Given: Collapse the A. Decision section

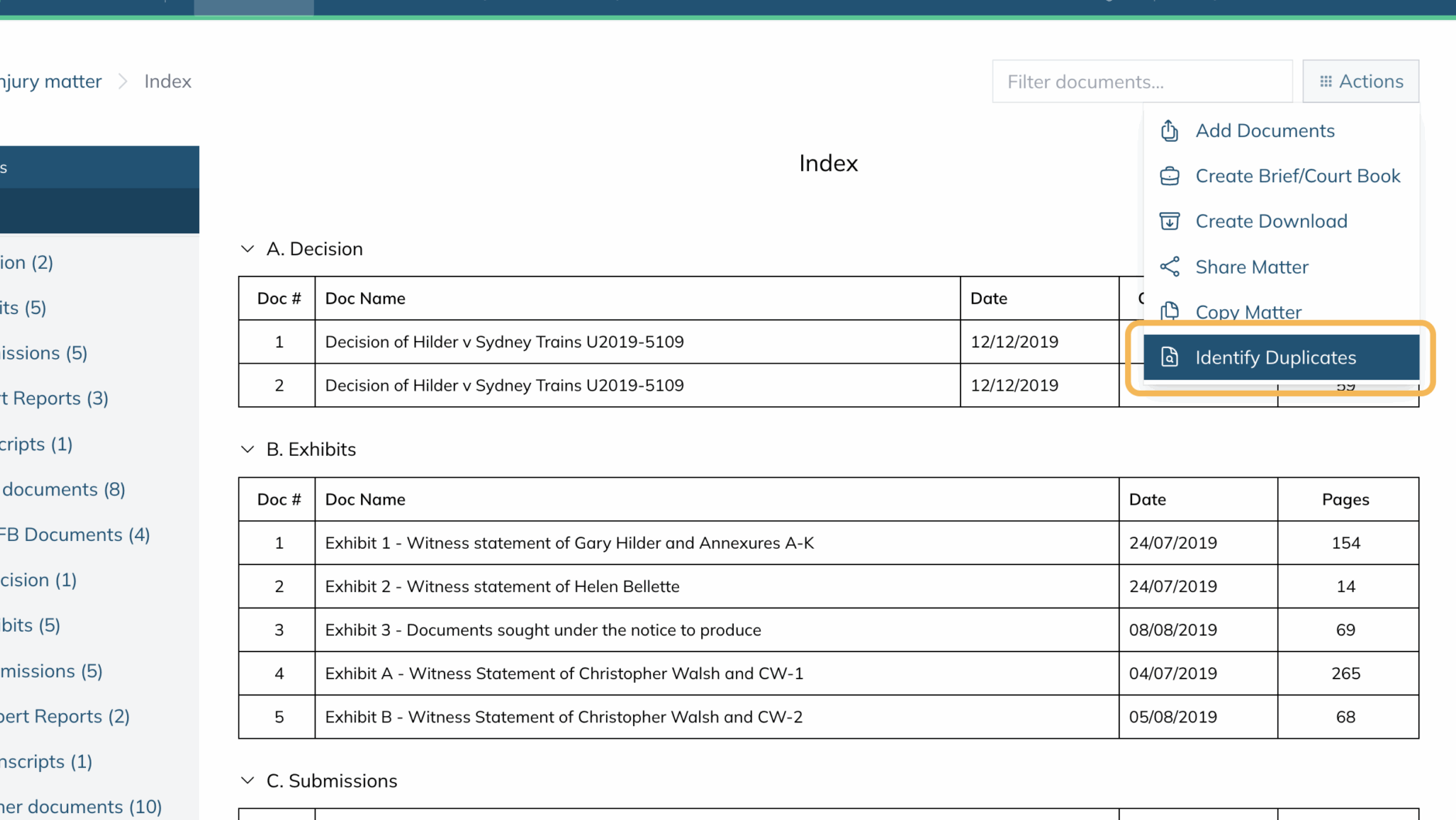Looking at the screenshot, I should 247,249.
